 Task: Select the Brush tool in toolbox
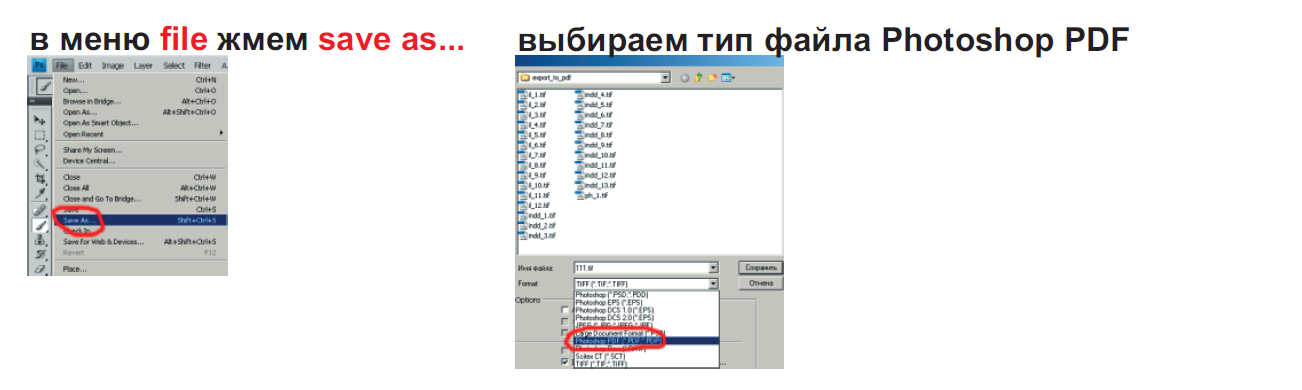[40, 225]
